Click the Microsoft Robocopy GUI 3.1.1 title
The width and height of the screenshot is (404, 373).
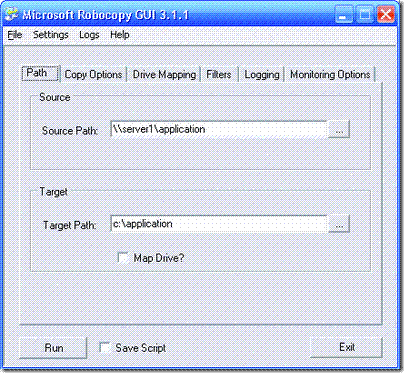[x=105, y=15]
